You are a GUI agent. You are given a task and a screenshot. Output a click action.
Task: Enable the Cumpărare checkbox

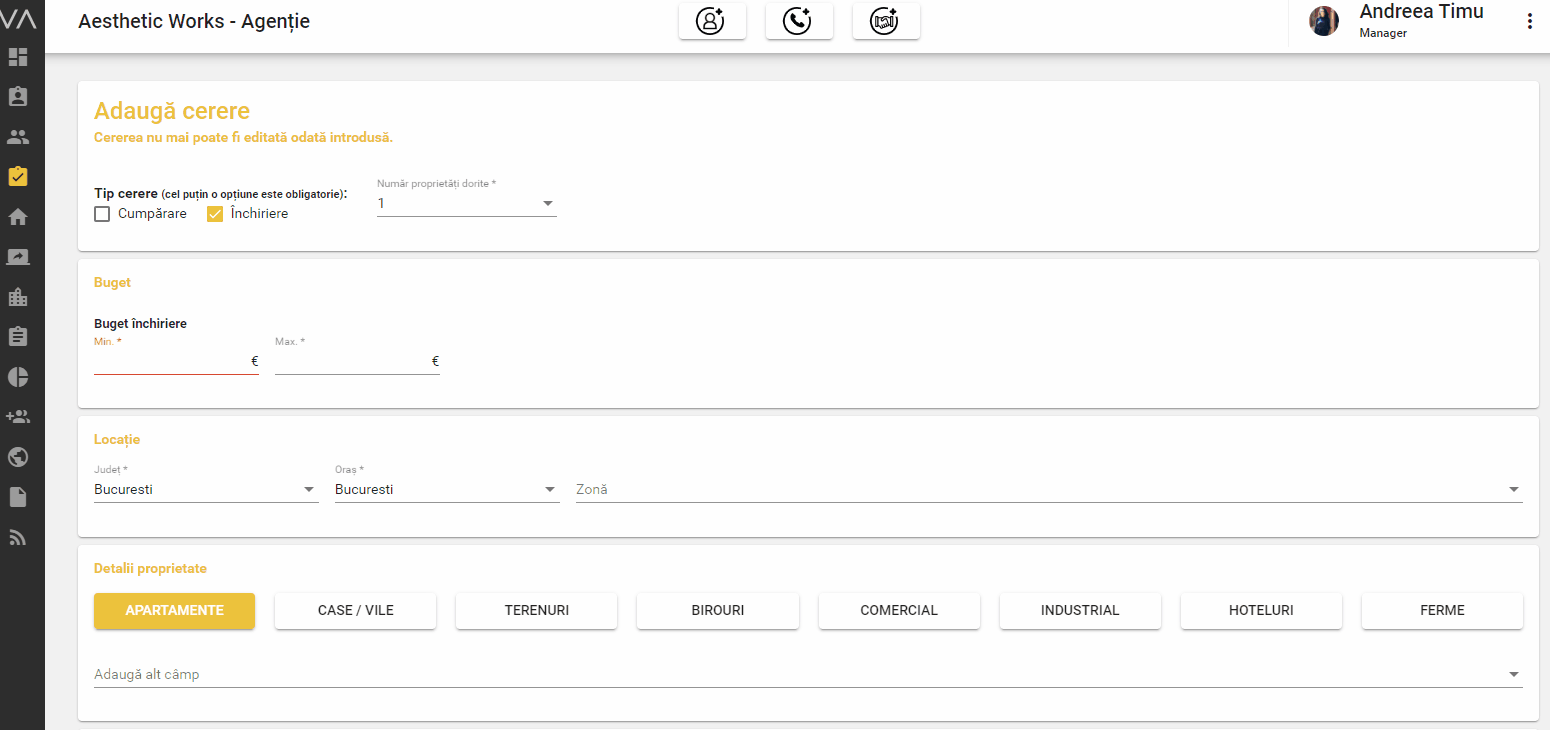tap(102, 214)
